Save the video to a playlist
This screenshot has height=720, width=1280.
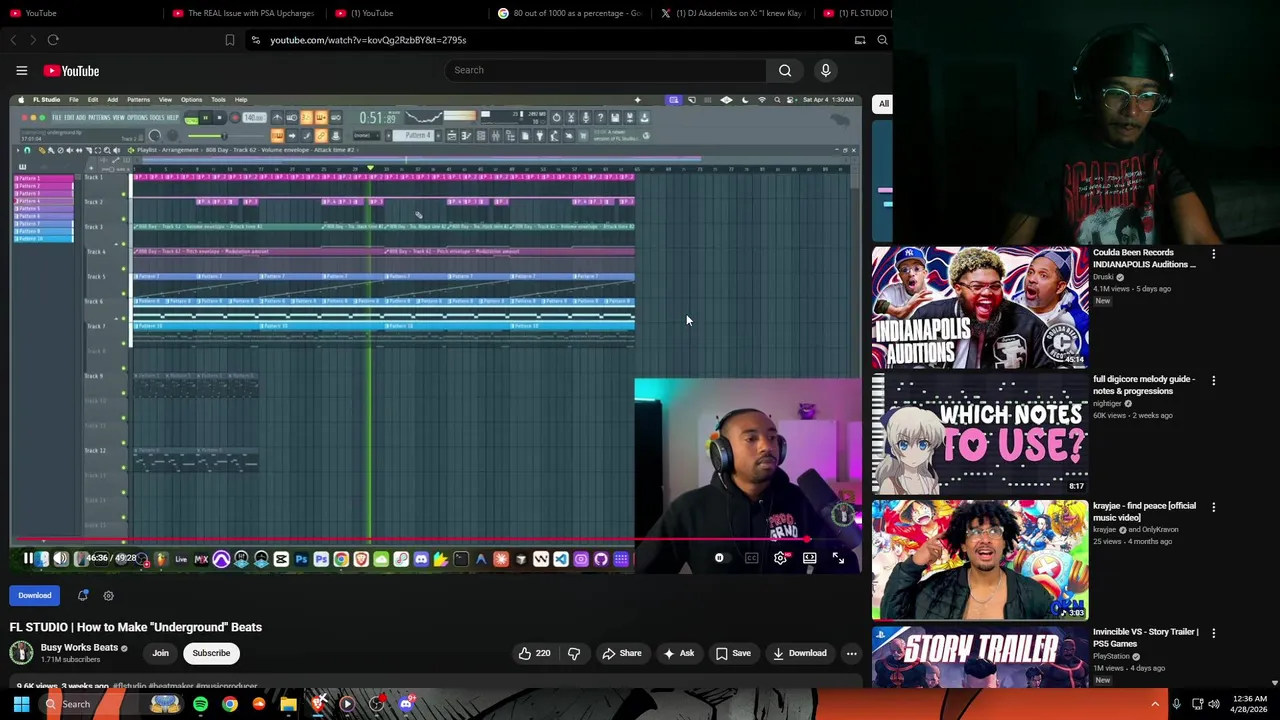[733, 653]
